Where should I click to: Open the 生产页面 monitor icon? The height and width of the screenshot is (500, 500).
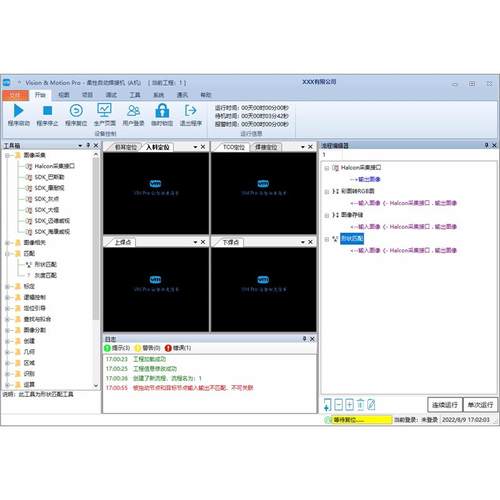point(104,110)
